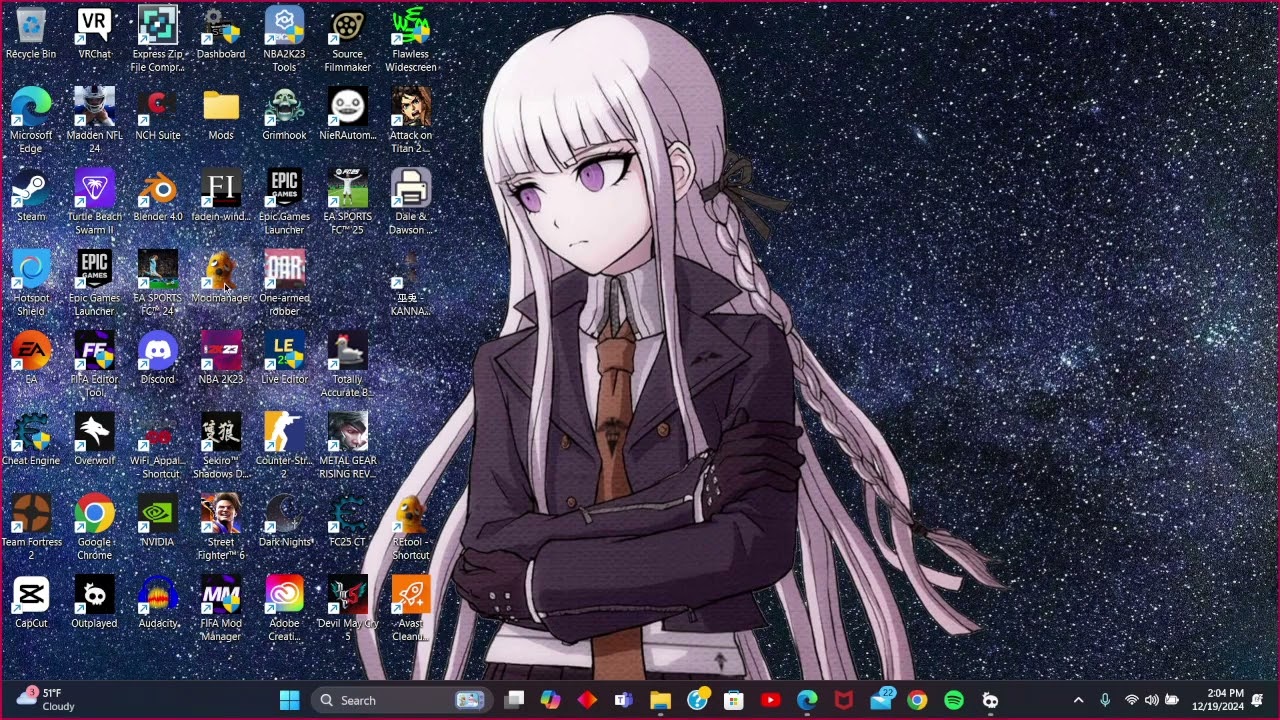Select the Live Editor desktop icon
The width and height of the screenshot is (1280, 720).
point(284,358)
